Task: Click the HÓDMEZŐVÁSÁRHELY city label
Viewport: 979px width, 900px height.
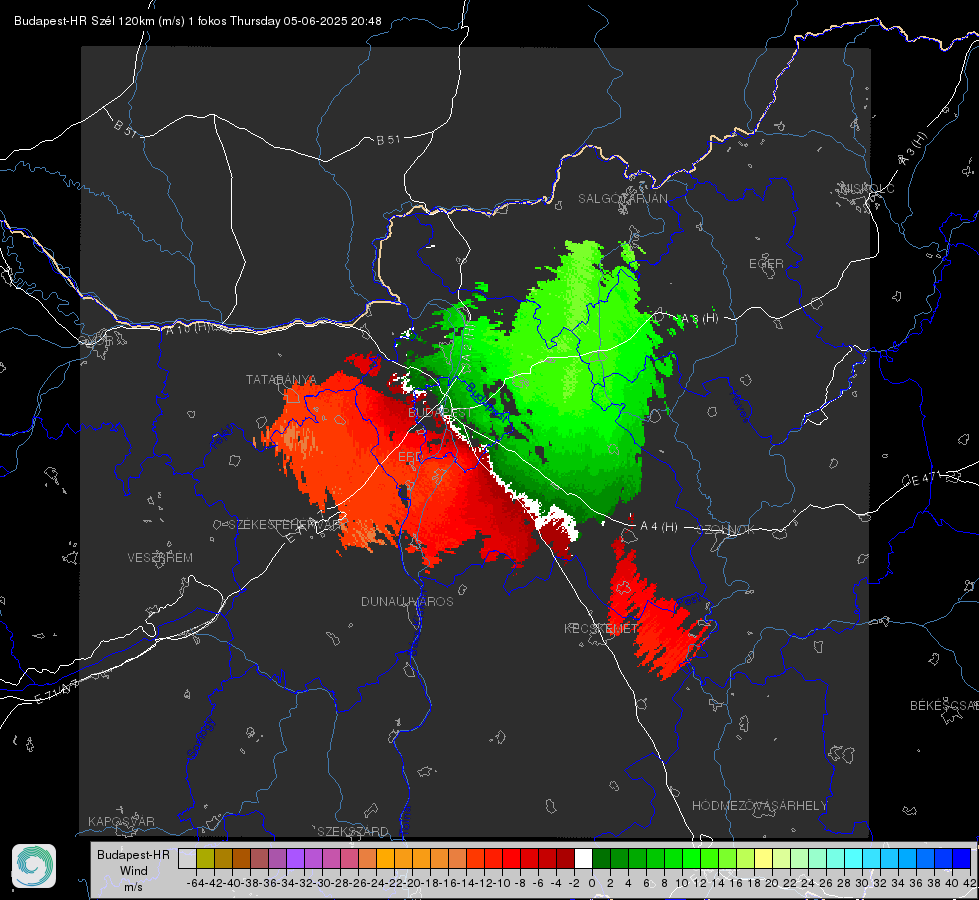Action: point(759,806)
